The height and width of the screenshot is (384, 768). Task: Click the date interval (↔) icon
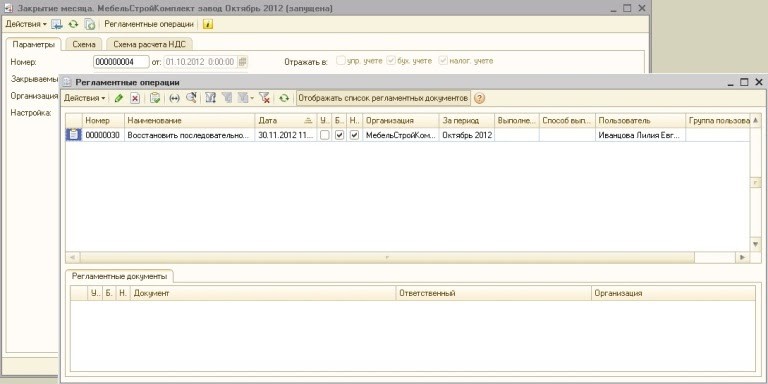(x=174, y=98)
